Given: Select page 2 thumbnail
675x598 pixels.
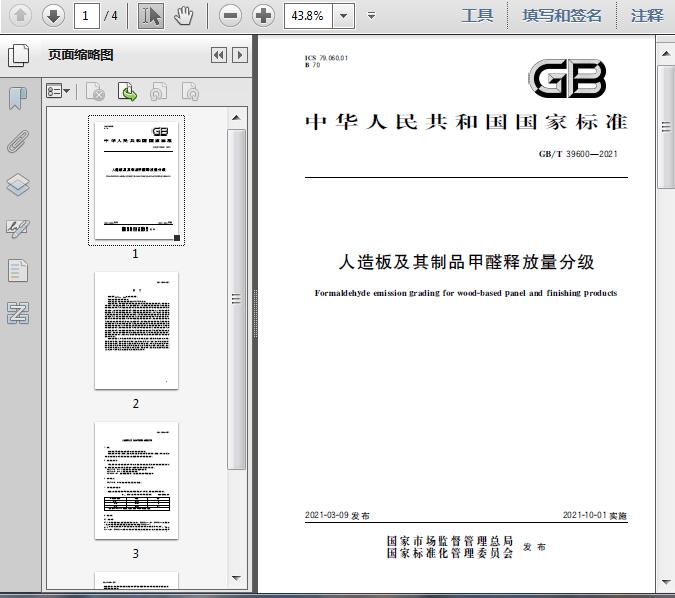Looking at the screenshot, I should (136, 330).
